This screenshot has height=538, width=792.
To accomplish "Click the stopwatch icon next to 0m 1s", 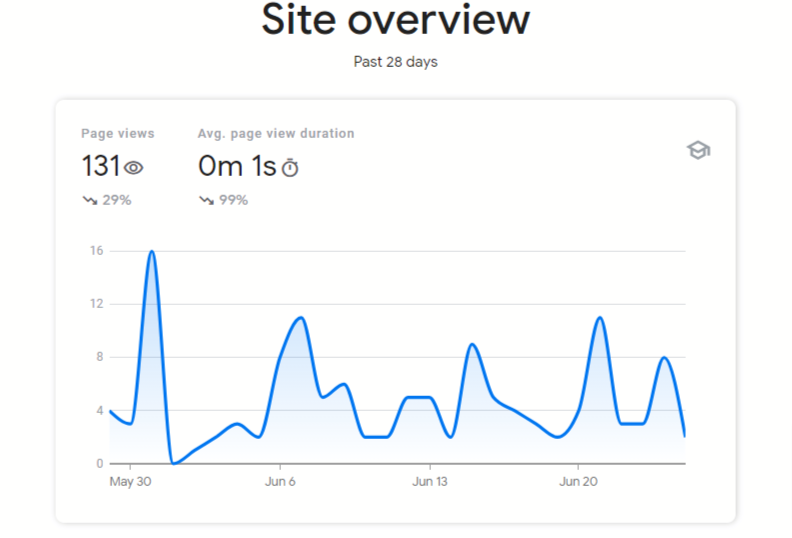I will 290,168.
